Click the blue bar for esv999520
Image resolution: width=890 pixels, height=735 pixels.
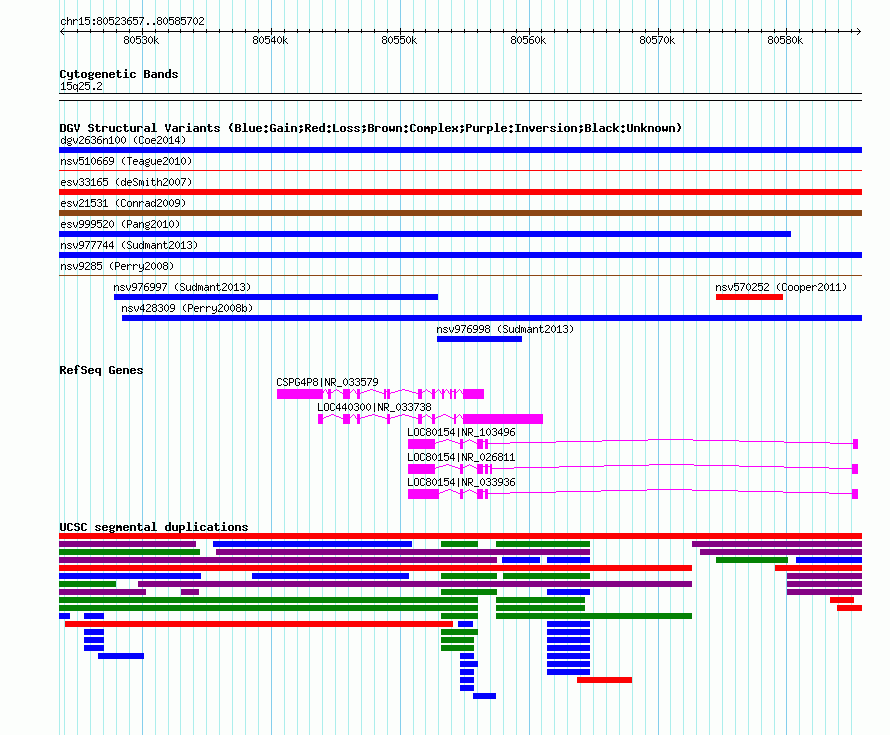tap(425, 234)
